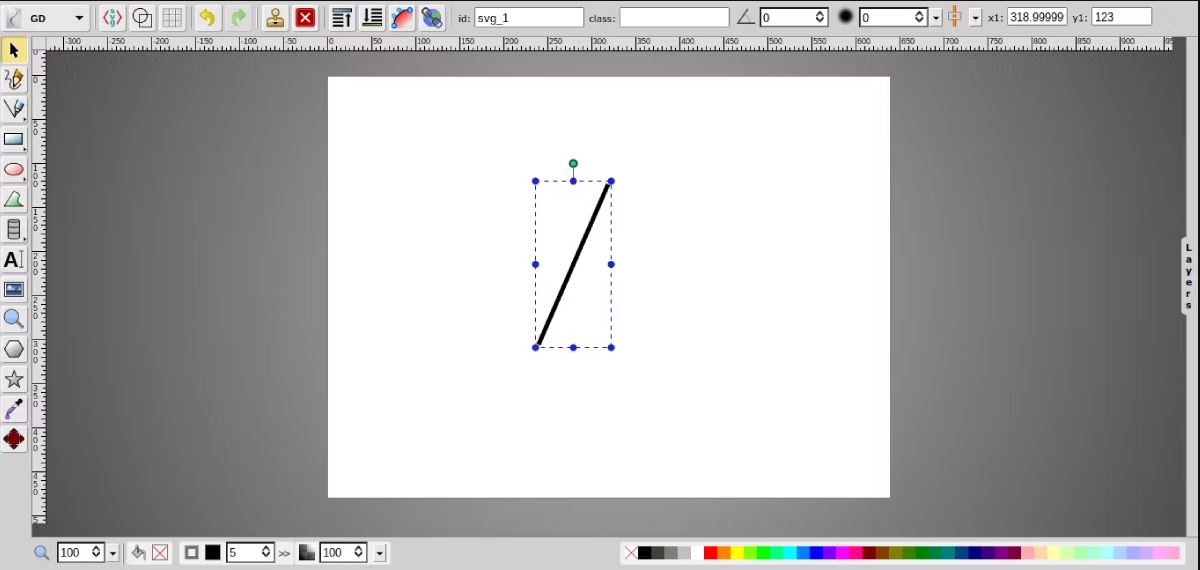Viewport: 1200px width, 570px height.
Task: Click the Redo arrow
Action: [237, 17]
